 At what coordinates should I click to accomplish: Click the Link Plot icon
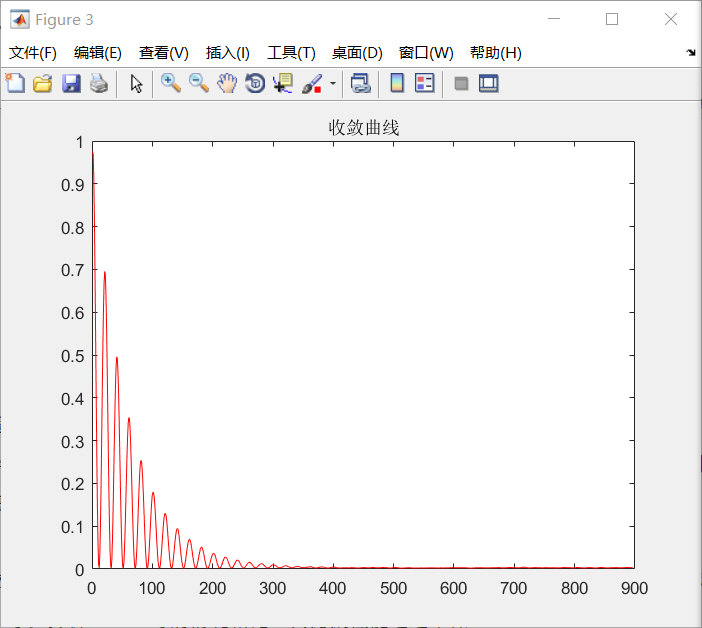360,83
